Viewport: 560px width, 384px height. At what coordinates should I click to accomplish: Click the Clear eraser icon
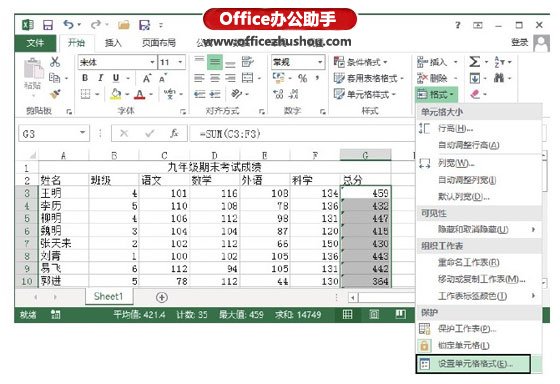tap(475, 94)
